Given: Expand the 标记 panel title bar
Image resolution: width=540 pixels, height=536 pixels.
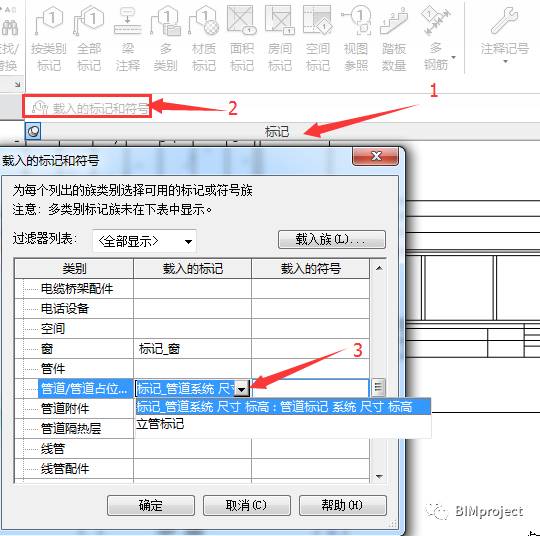Looking at the screenshot, I should [277, 132].
